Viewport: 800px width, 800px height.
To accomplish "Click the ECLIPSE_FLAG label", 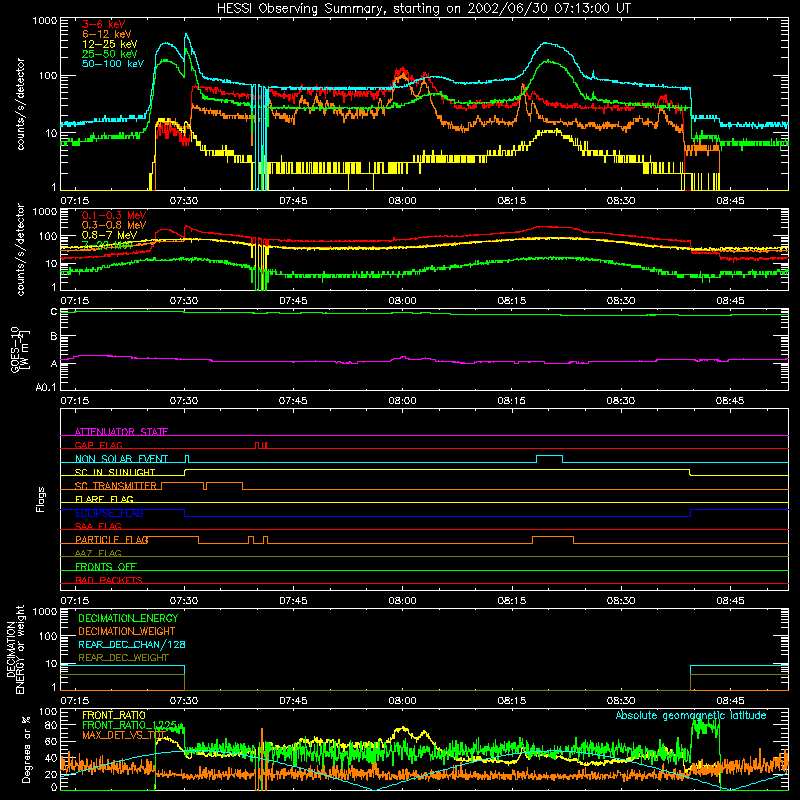I will pyautogui.click(x=109, y=513).
